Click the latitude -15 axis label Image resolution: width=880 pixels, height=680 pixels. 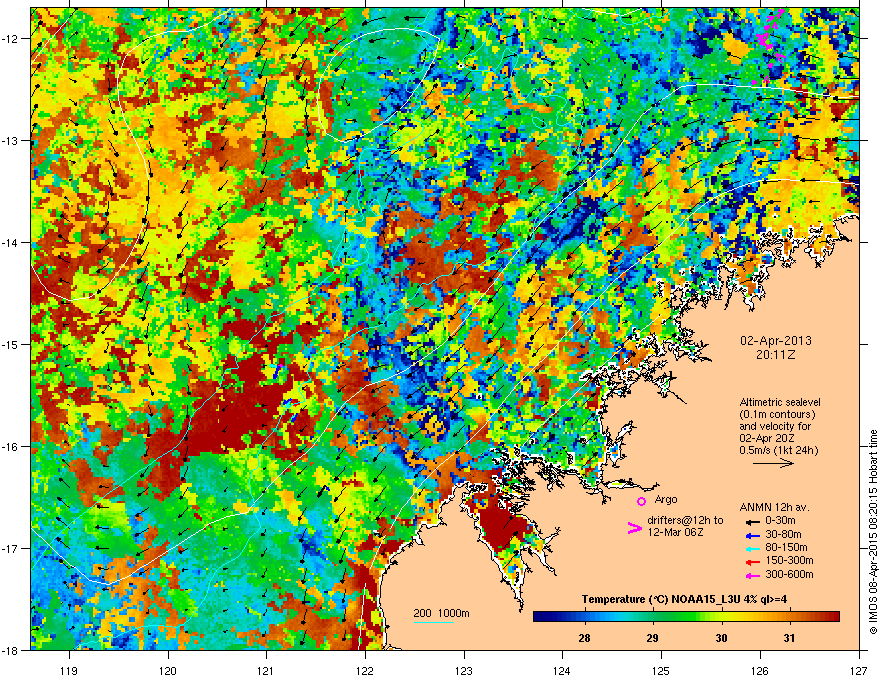coord(11,344)
